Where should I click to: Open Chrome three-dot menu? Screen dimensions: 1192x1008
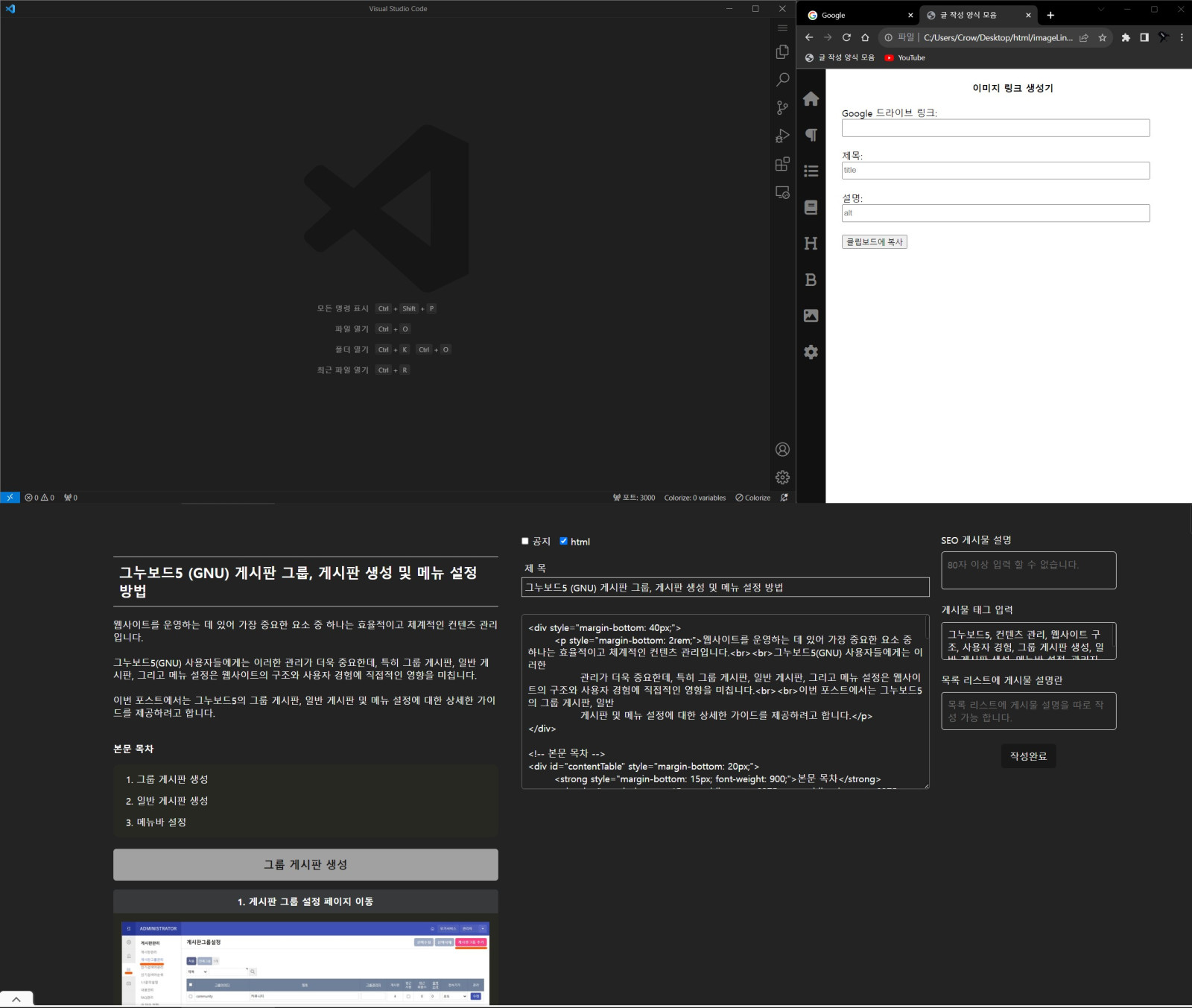[1182, 37]
